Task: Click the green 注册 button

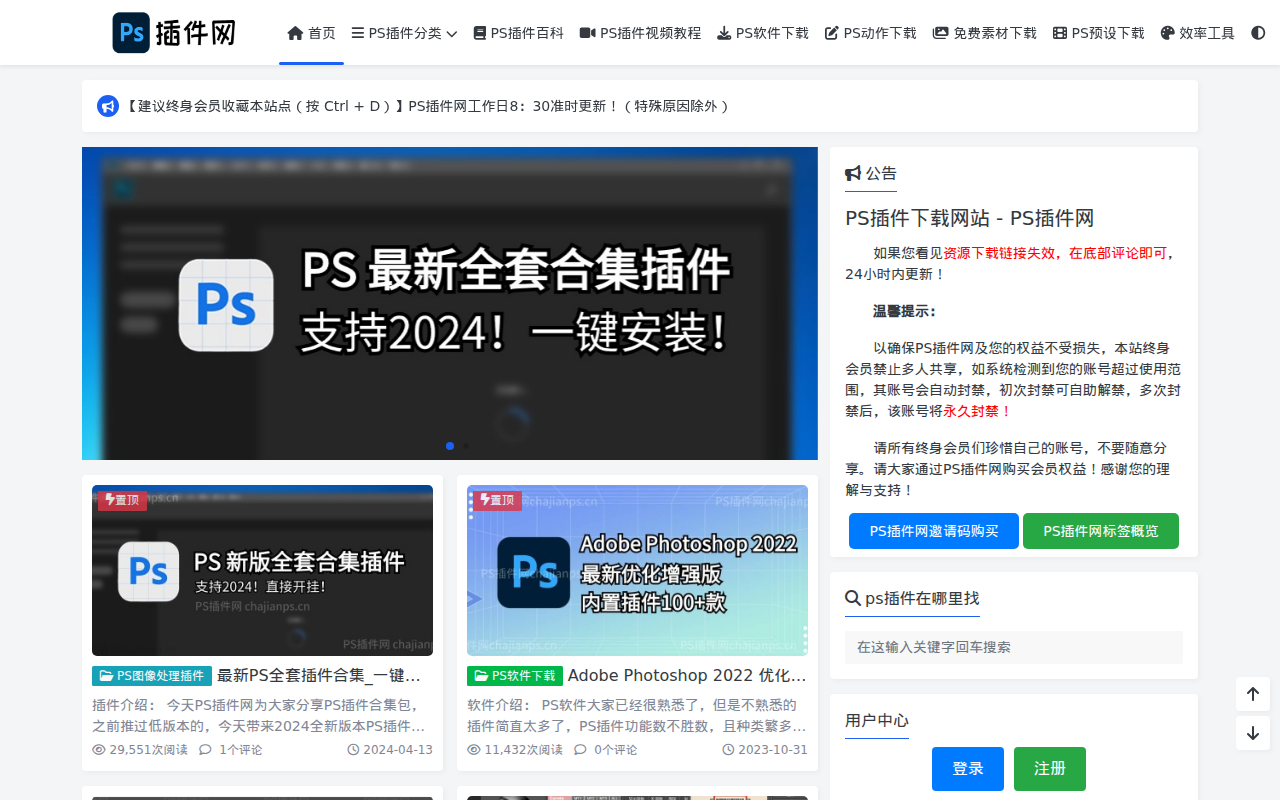Action: pos(1050,769)
